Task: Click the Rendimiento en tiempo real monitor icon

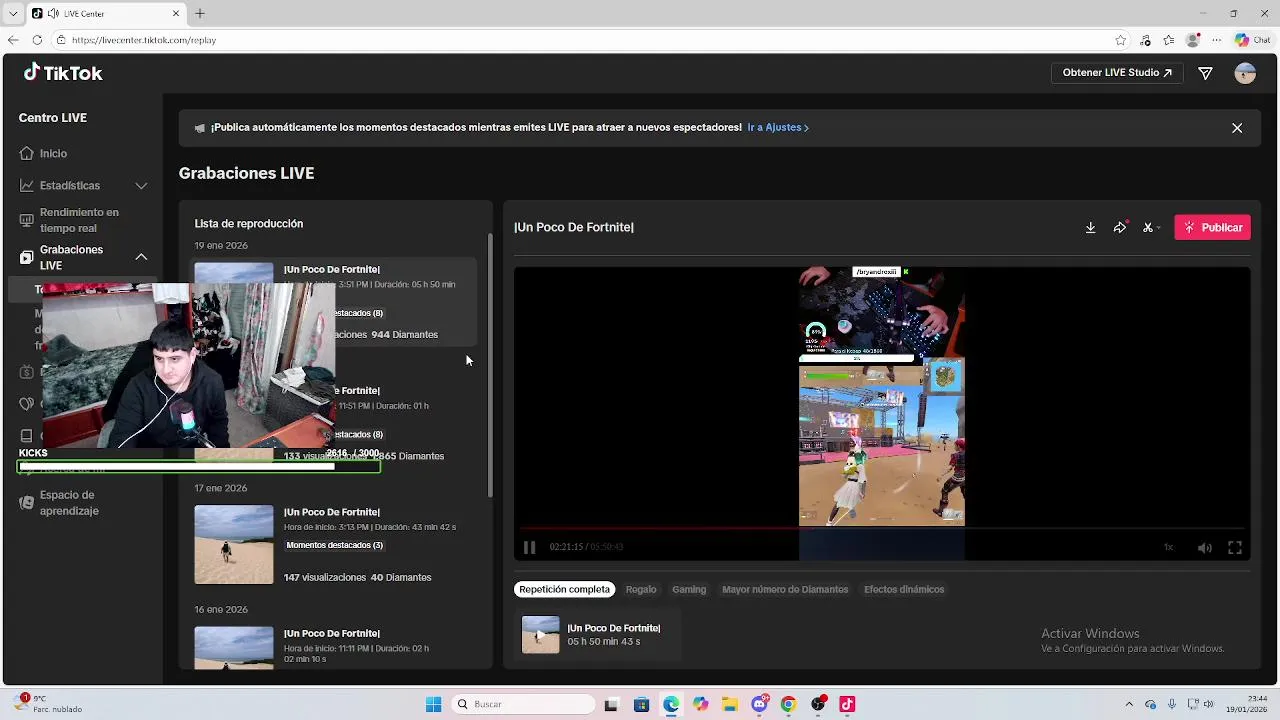Action: 26,220
